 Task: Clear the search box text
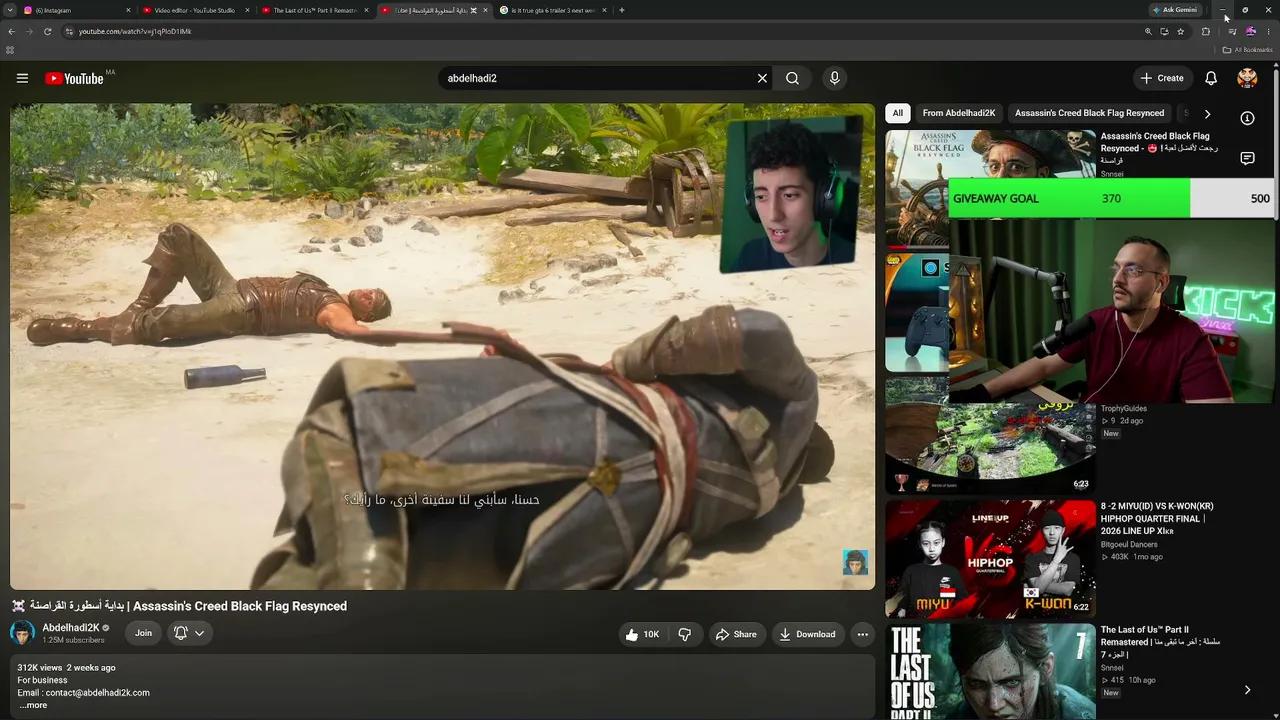click(762, 78)
